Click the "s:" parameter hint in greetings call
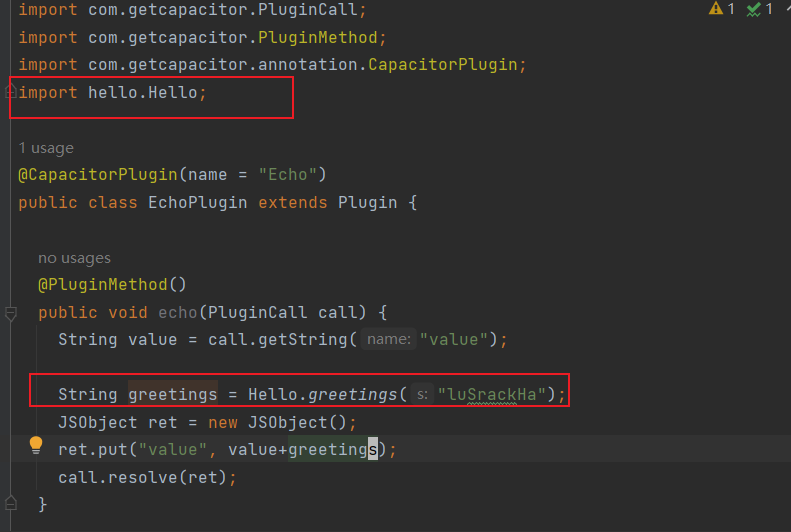The image size is (791, 532). click(422, 395)
